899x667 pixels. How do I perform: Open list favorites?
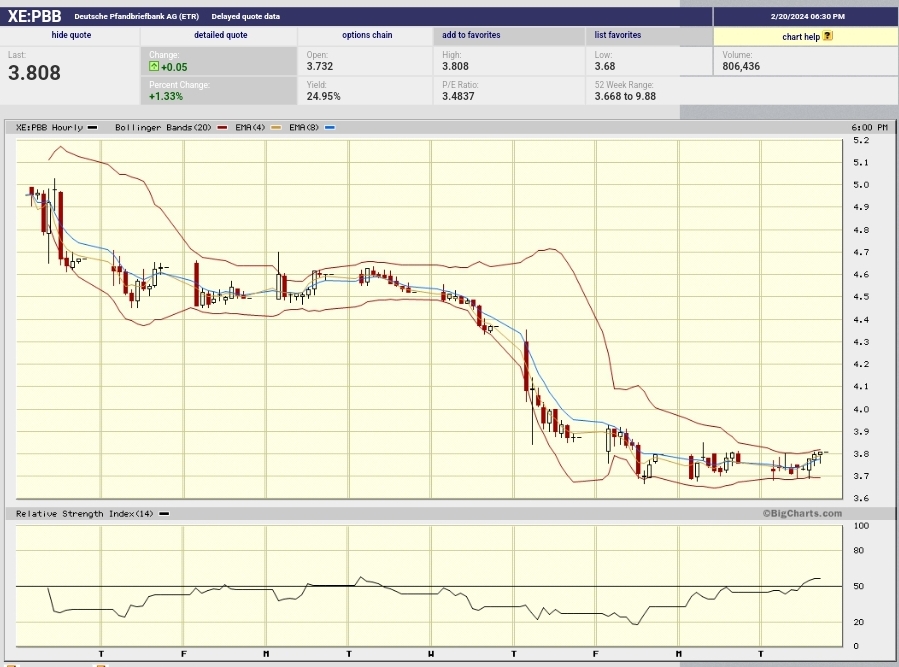coord(617,35)
